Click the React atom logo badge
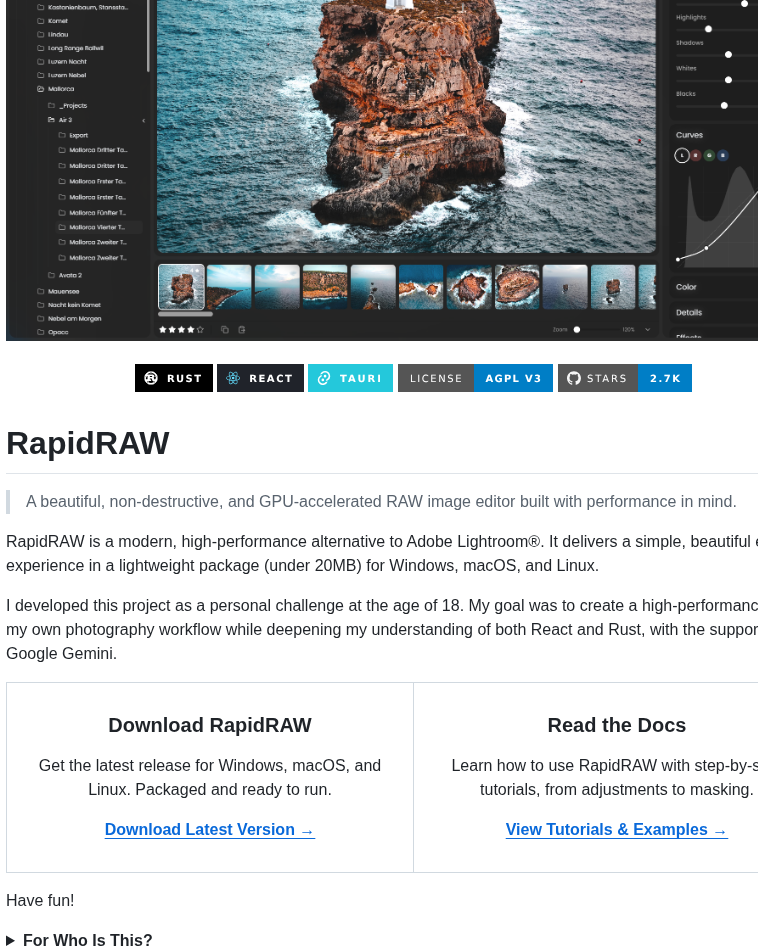758x950 pixels. coord(261,378)
